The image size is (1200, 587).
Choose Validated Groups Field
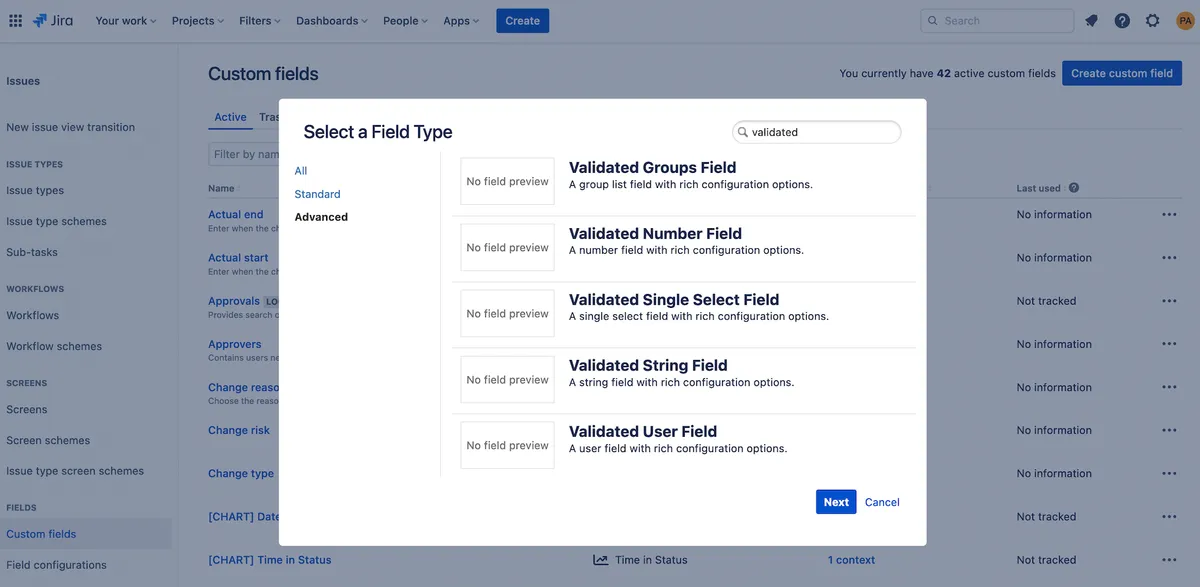683,182
